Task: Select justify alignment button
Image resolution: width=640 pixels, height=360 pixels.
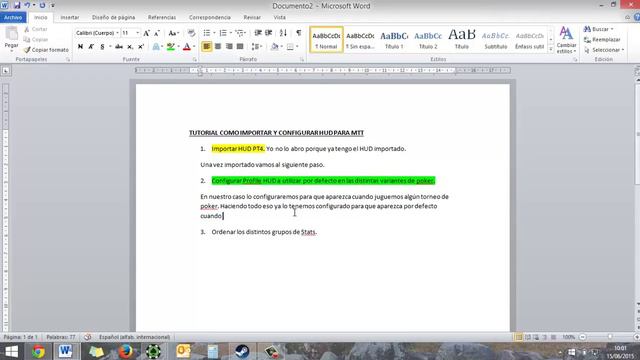Action: (x=240, y=47)
